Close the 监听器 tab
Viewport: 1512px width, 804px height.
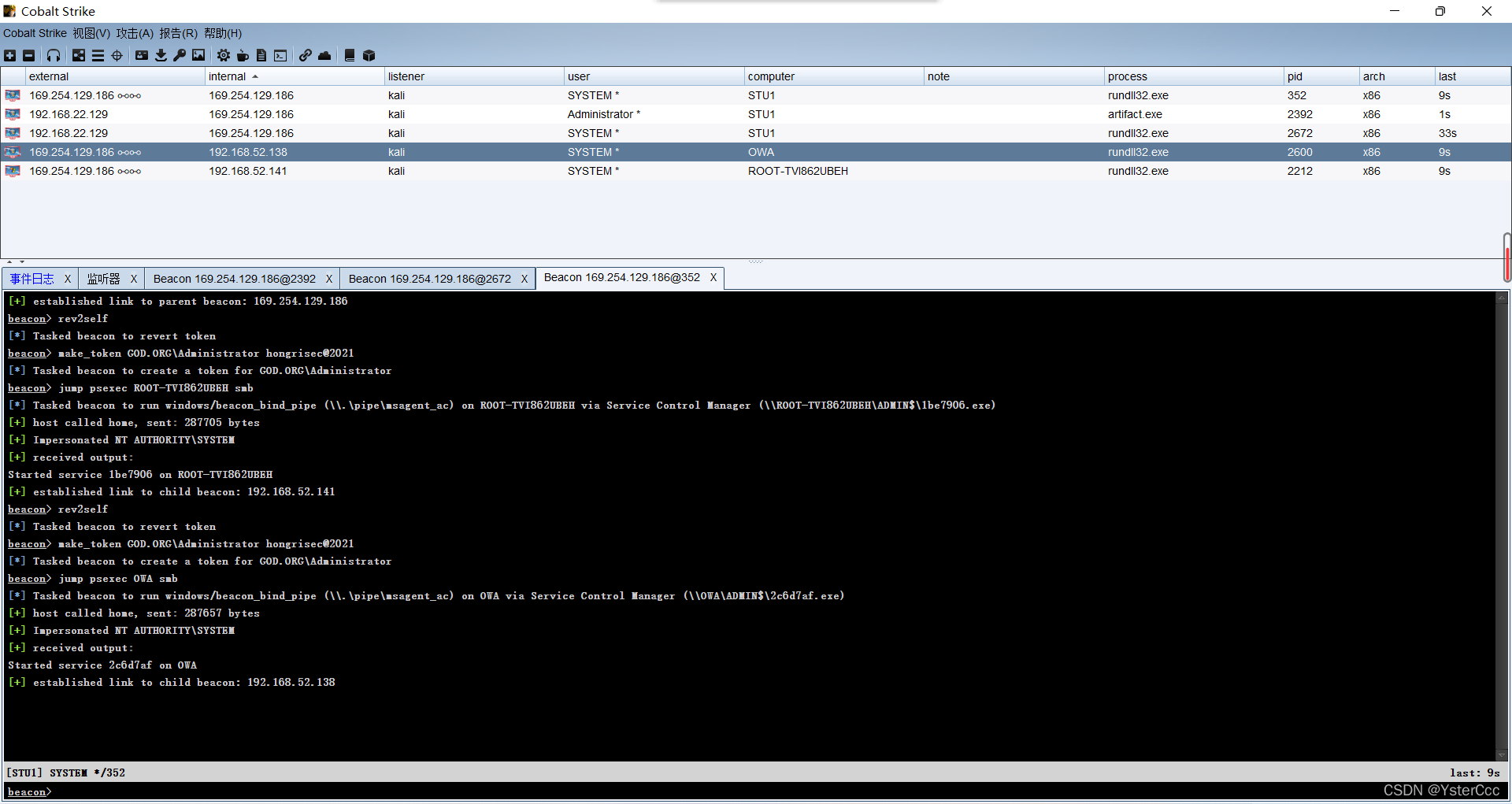134,279
